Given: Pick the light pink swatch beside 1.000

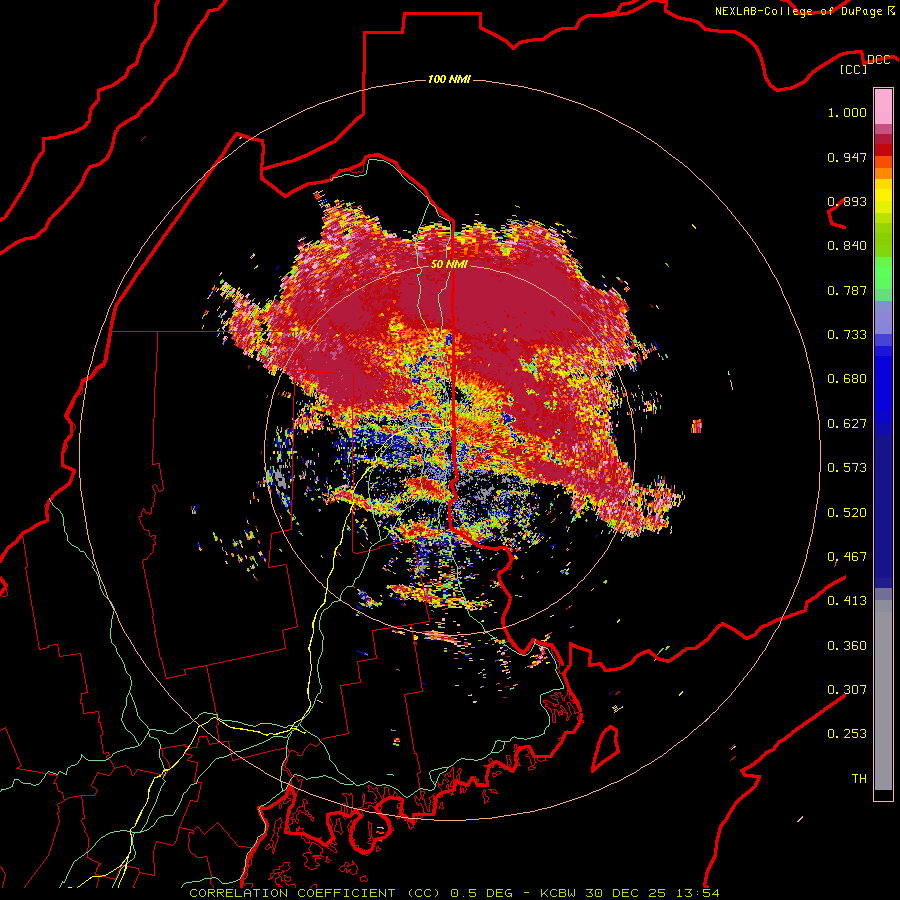Looking at the screenshot, I should coord(883,107).
